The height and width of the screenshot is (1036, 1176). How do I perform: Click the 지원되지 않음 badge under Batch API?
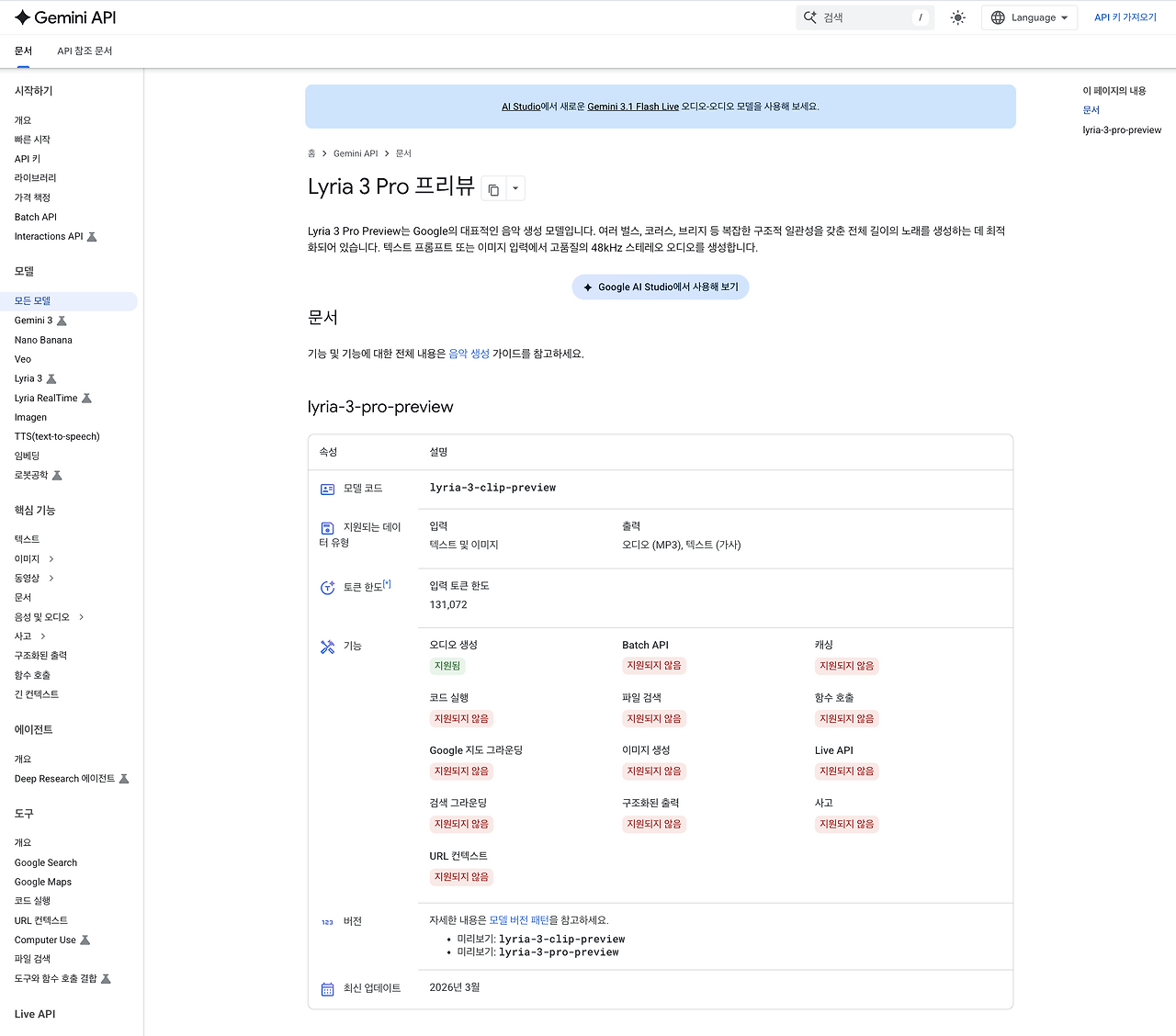(654, 666)
